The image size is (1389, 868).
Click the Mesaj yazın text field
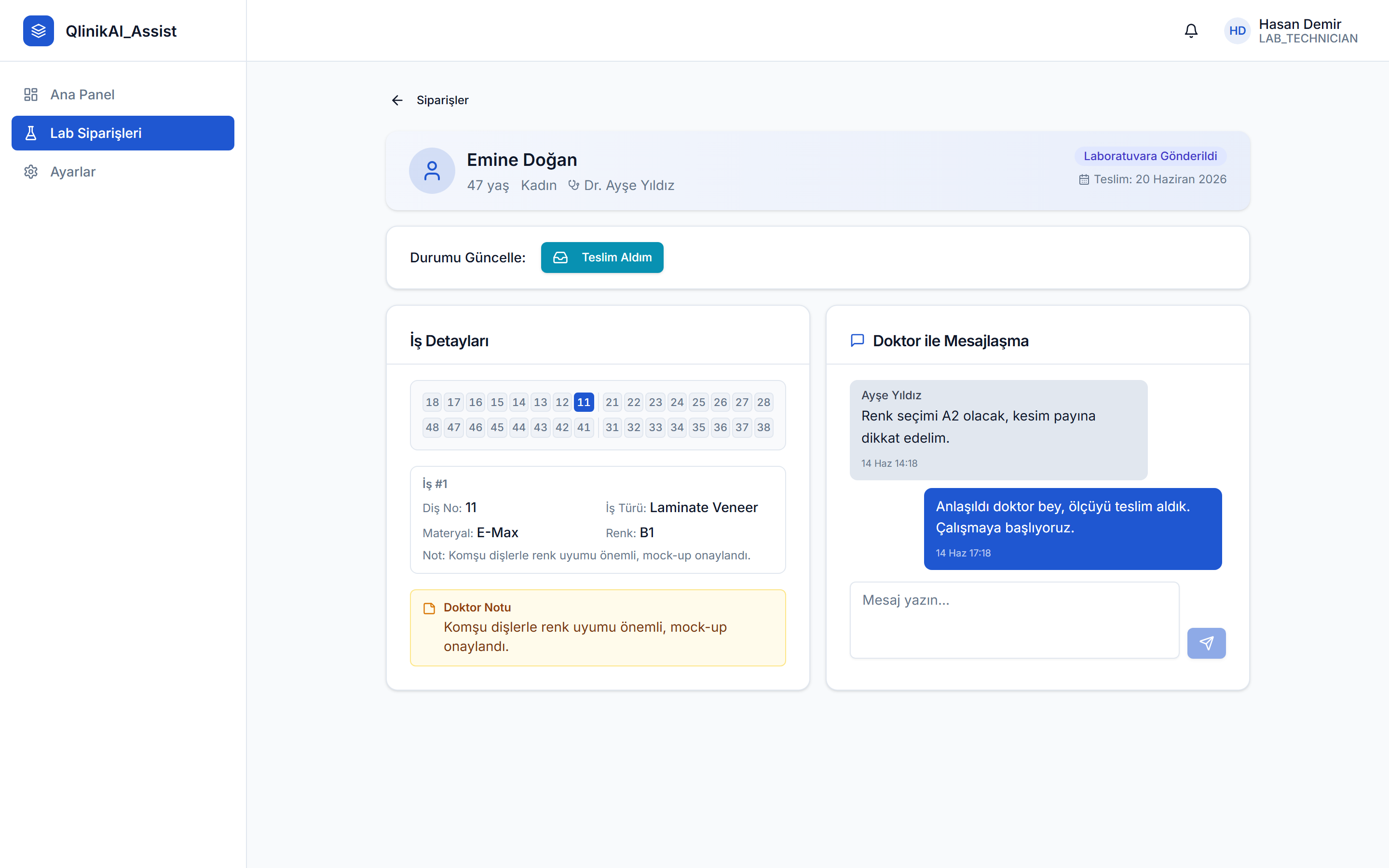[1014, 620]
